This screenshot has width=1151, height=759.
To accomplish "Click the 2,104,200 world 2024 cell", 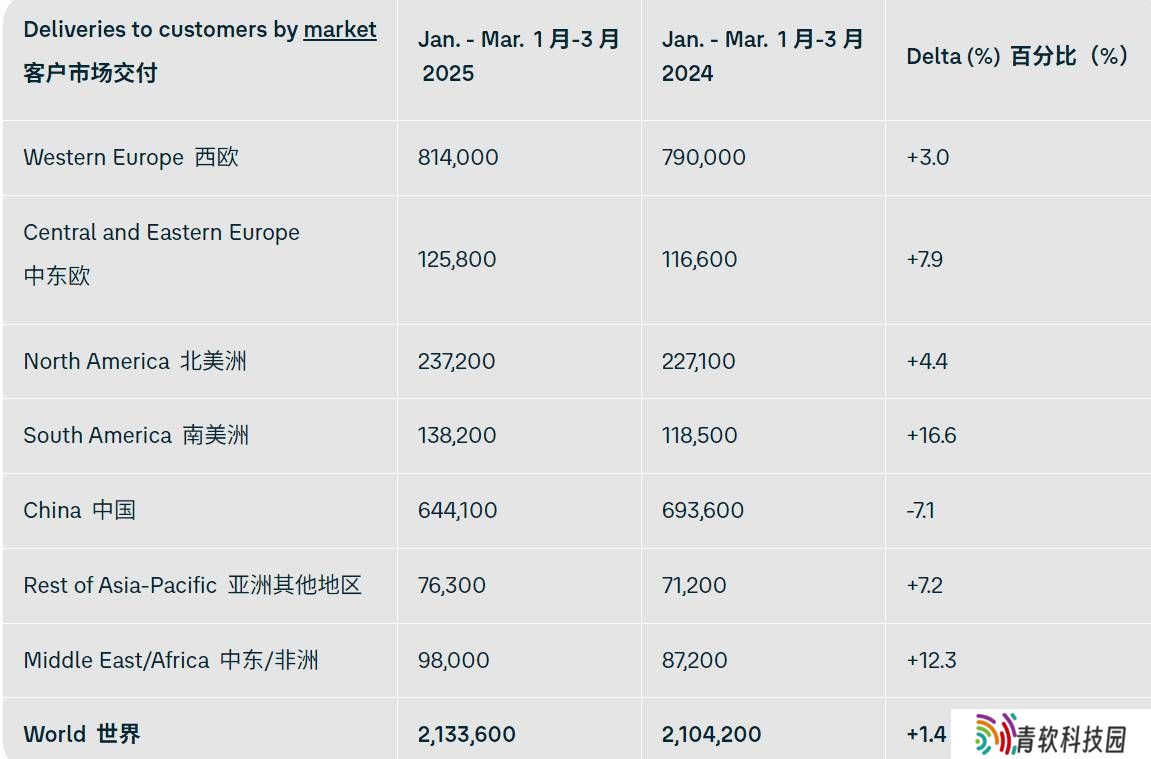I will click(x=711, y=734).
